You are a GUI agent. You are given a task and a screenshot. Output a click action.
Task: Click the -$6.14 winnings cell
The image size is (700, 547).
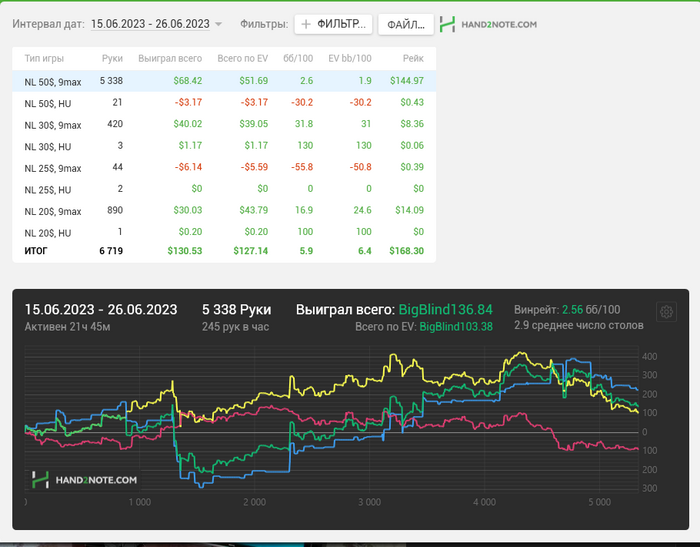tap(188, 167)
